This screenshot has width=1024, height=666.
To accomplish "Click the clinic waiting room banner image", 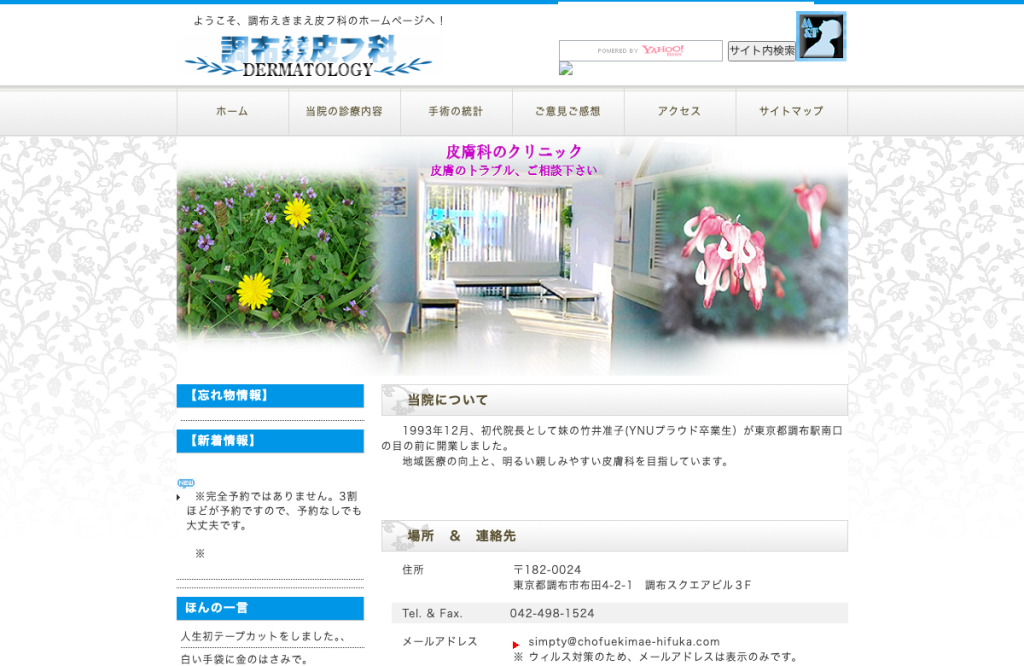I will pyautogui.click(x=513, y=256).
